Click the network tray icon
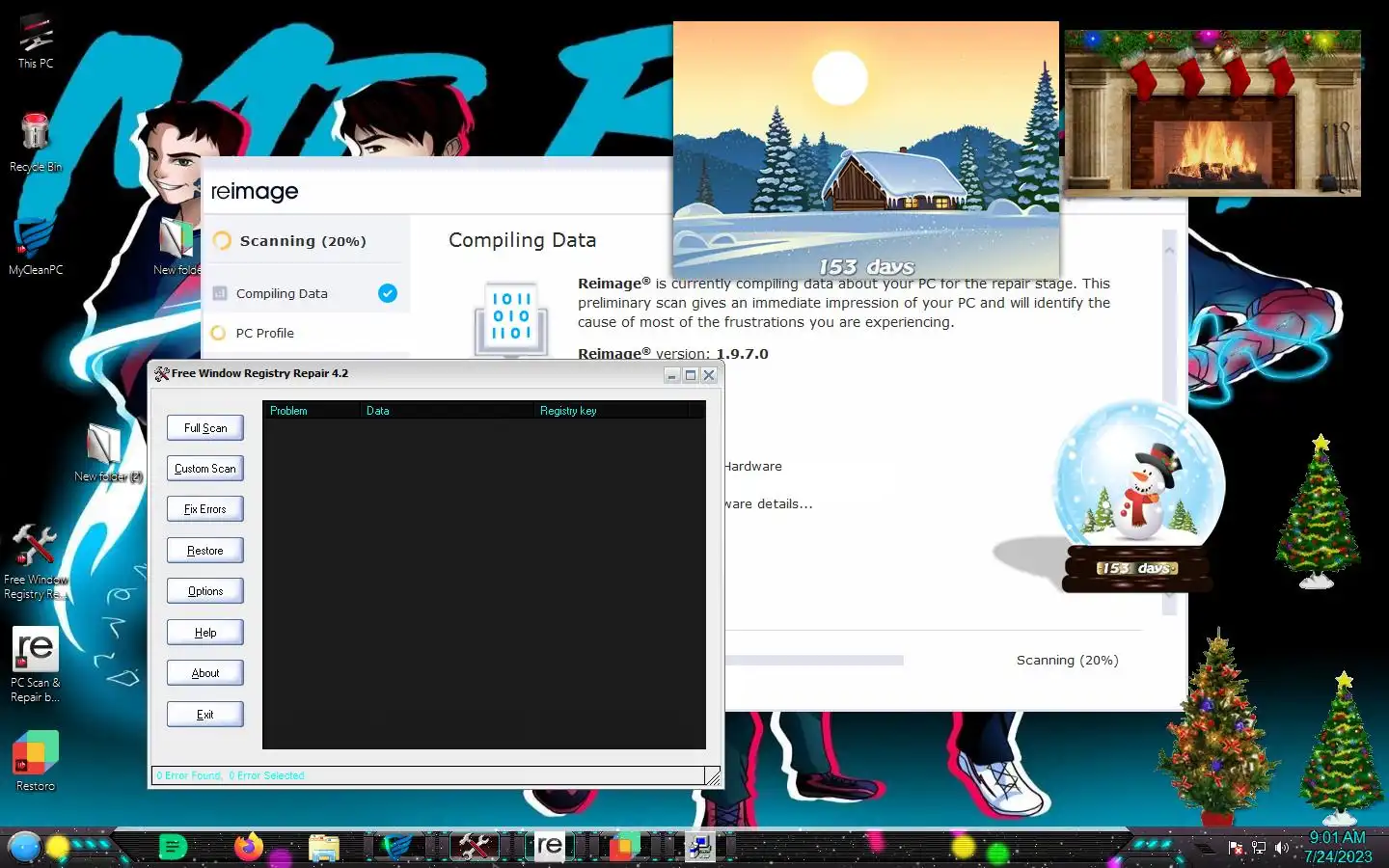Screen dimensions: 1389x868 (1259, 848)
